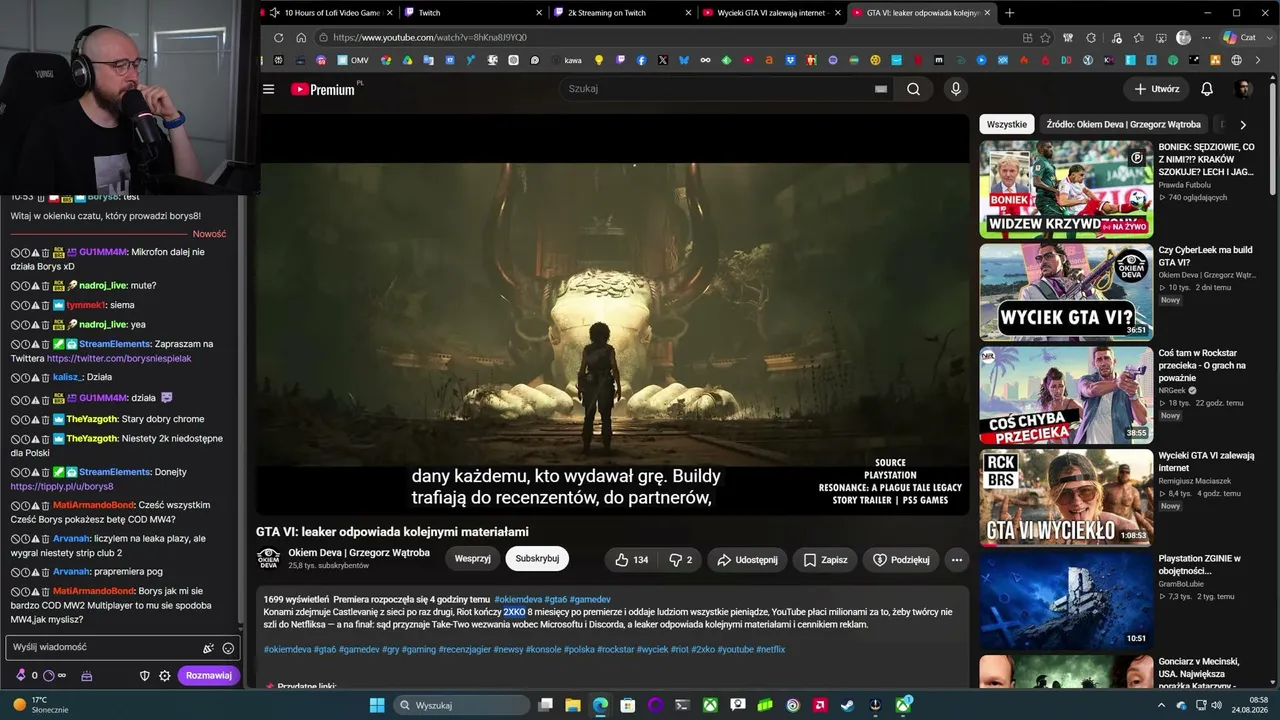Viewport: 1280px width, 720px height.
Task: Reload the page with refresh icon
Action: coord(278,38)
